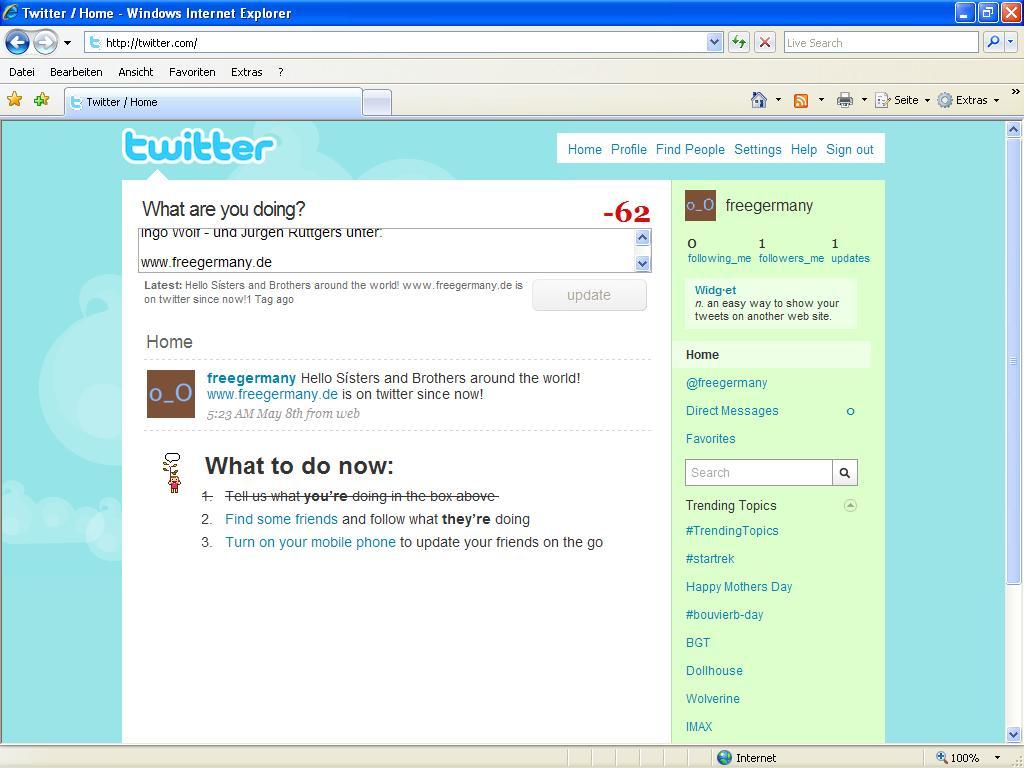Open the Help link
Screen dimensions: 1024x768
click(804, 150)
